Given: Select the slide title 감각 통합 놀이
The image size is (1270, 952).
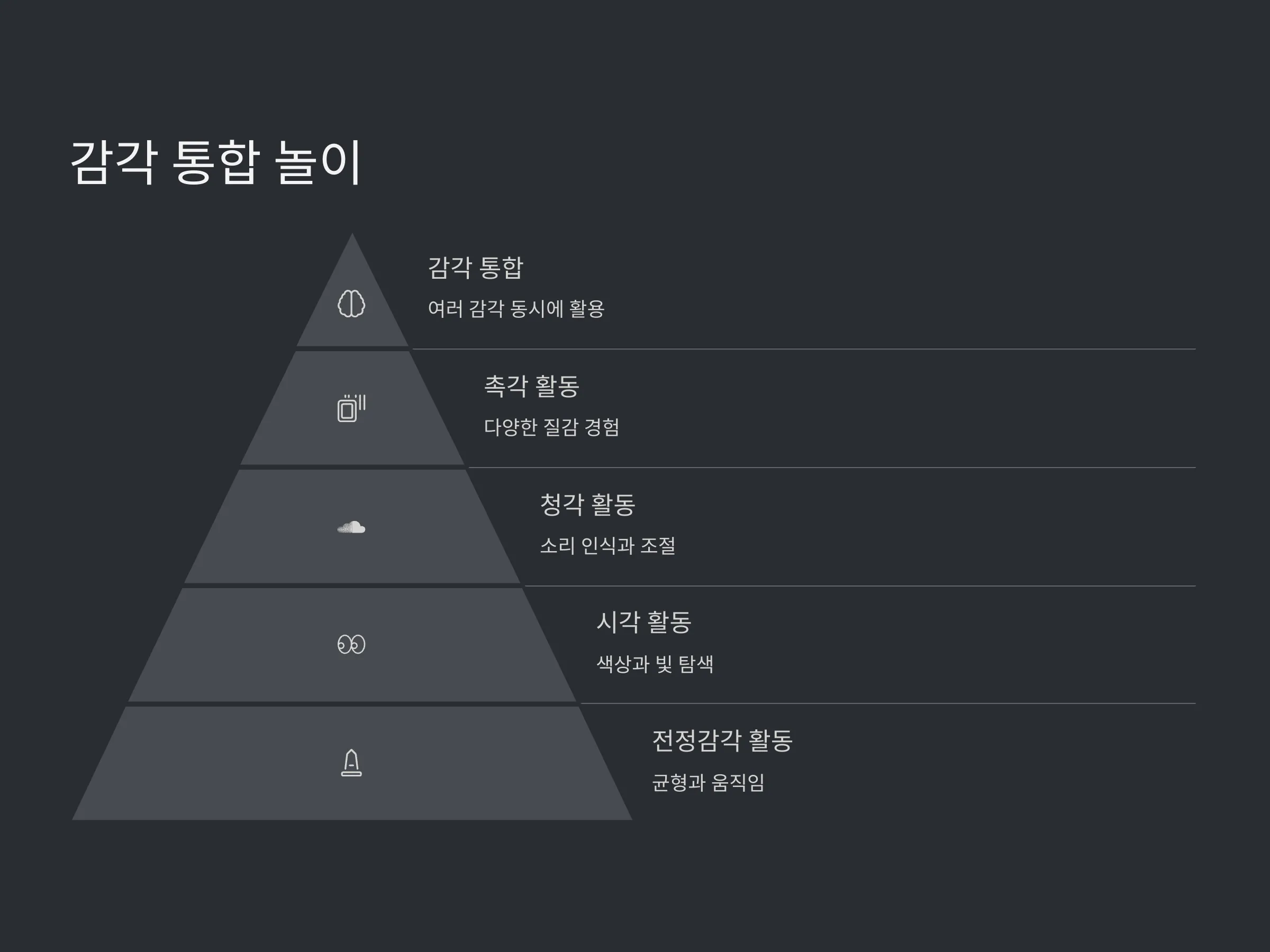Looking at the screenshot, I should point(216,163).
